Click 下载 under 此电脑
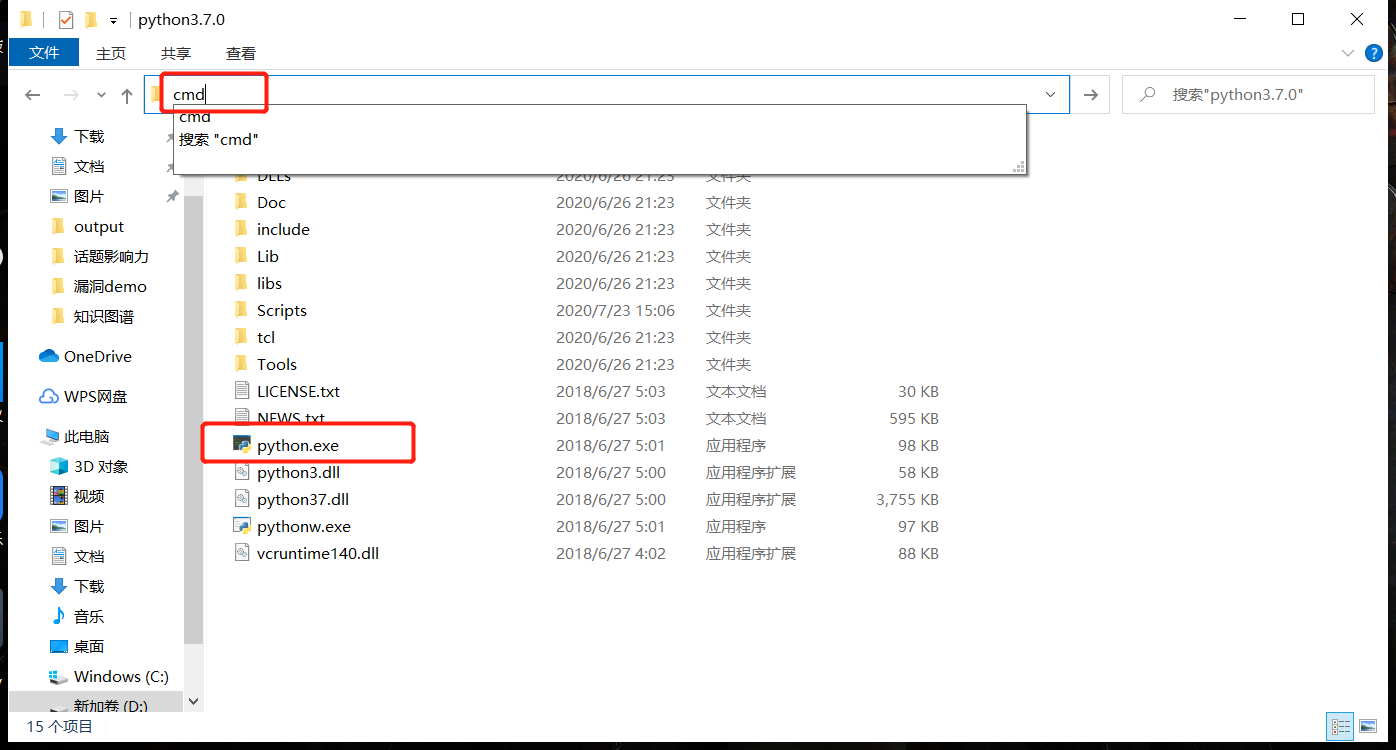1396x750 pixels. tap(89, 586)
